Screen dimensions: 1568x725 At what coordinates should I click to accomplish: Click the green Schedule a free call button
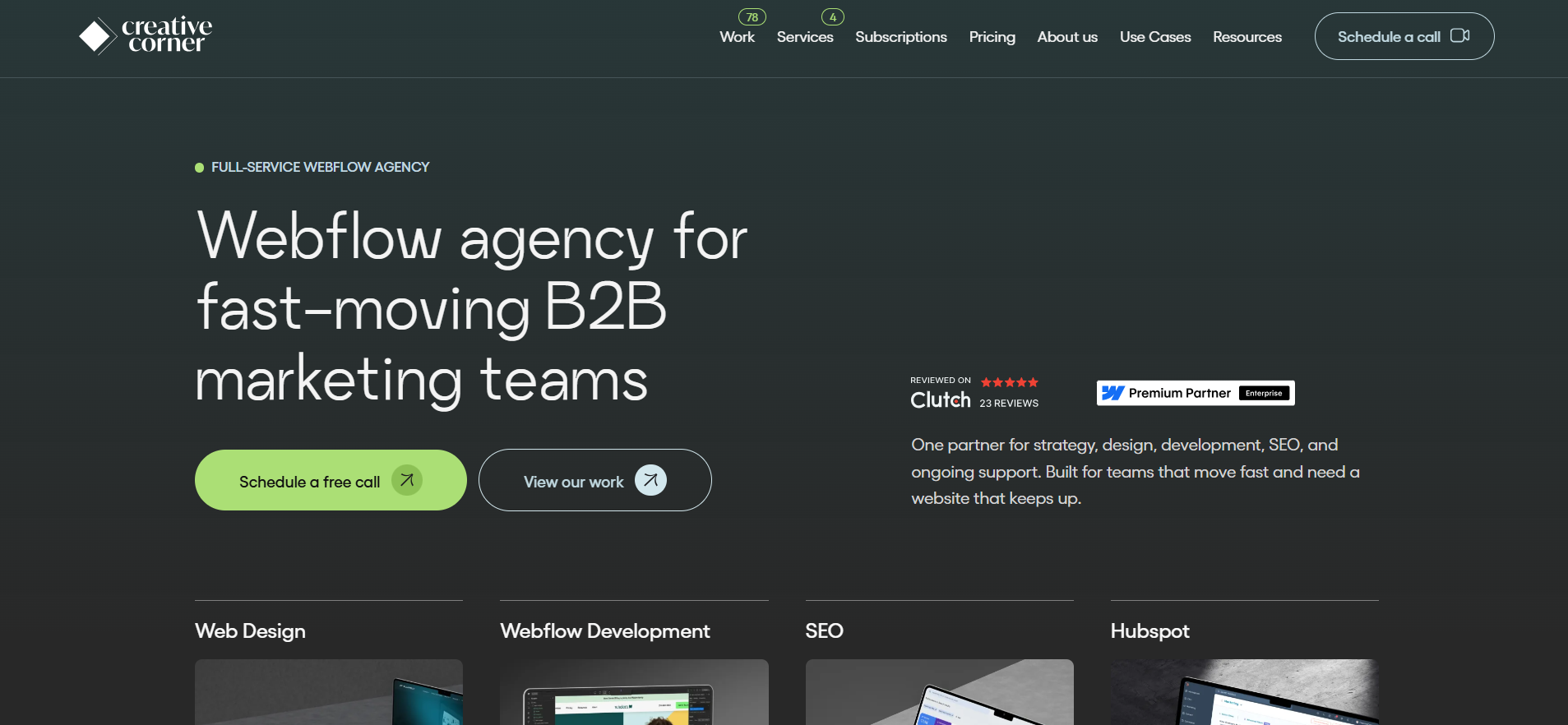[x=331, y=480]
